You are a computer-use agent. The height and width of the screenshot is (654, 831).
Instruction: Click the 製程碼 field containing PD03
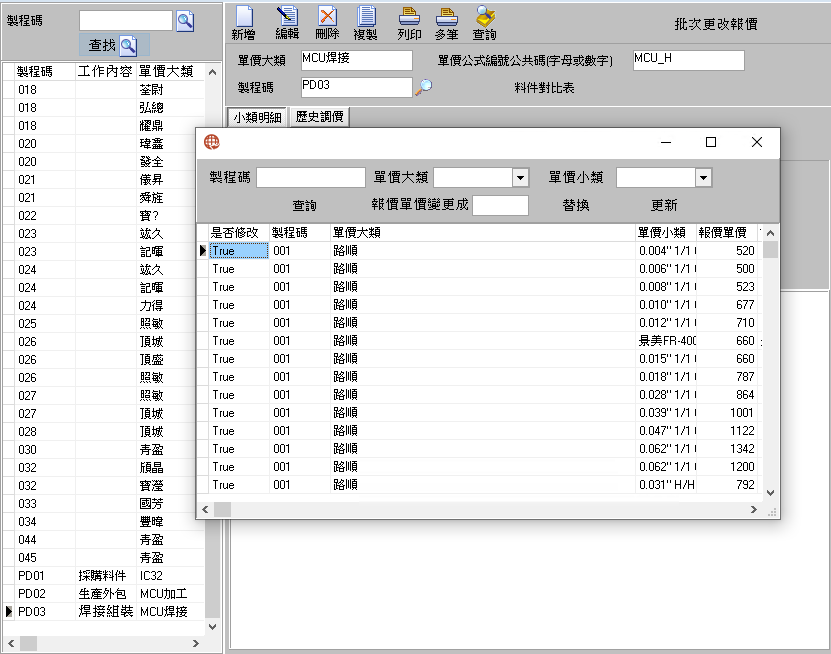tap(357, 87)
